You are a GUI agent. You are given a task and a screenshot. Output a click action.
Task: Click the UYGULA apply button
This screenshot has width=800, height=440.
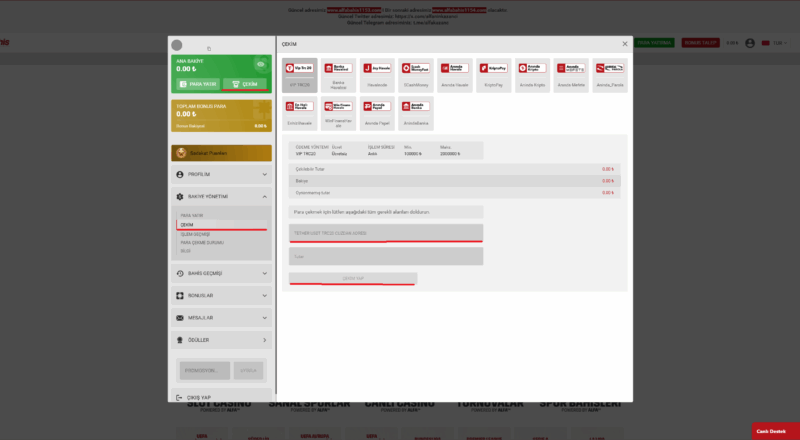pos(248,371)
